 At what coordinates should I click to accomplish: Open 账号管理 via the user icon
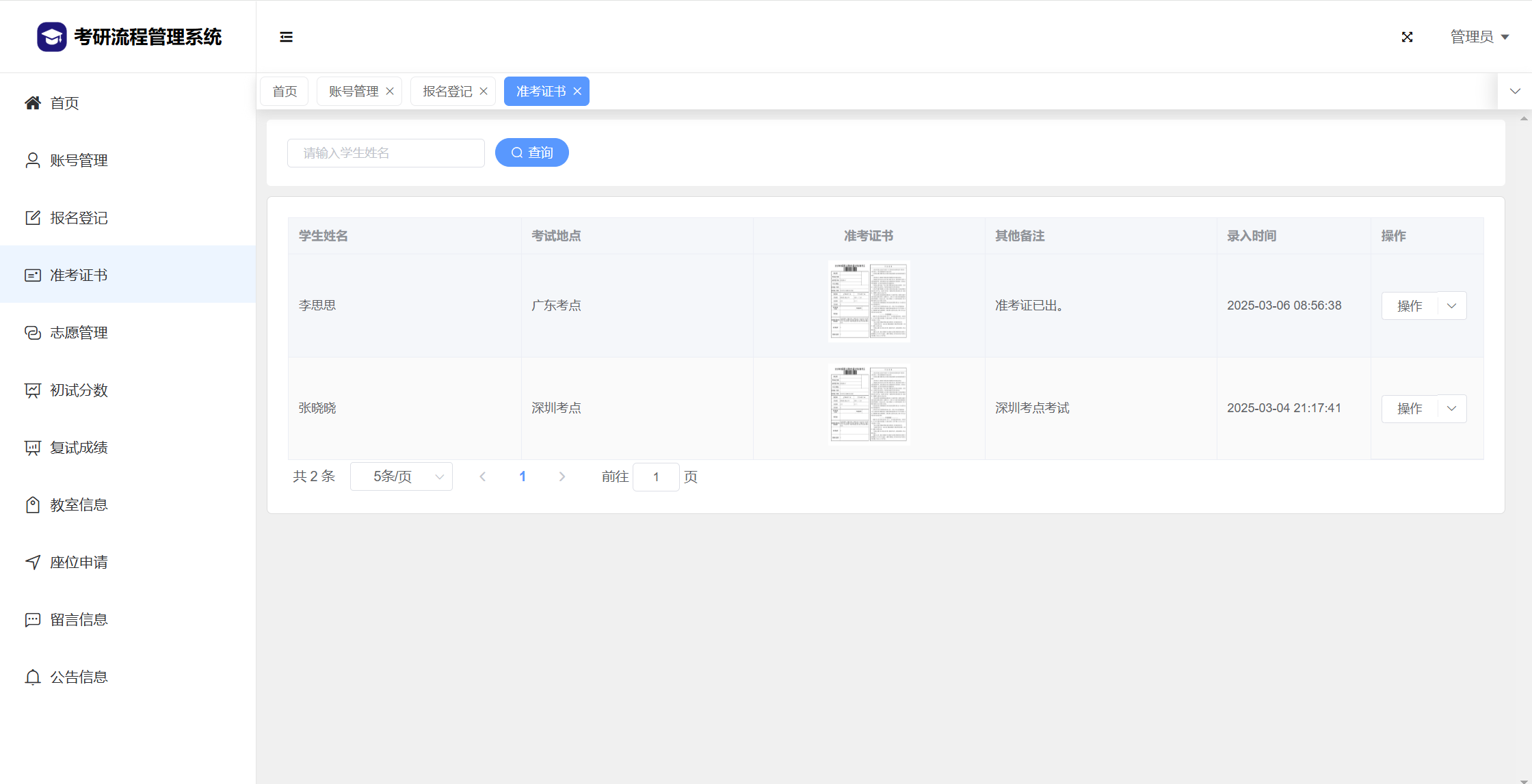[x=32, y=161]
